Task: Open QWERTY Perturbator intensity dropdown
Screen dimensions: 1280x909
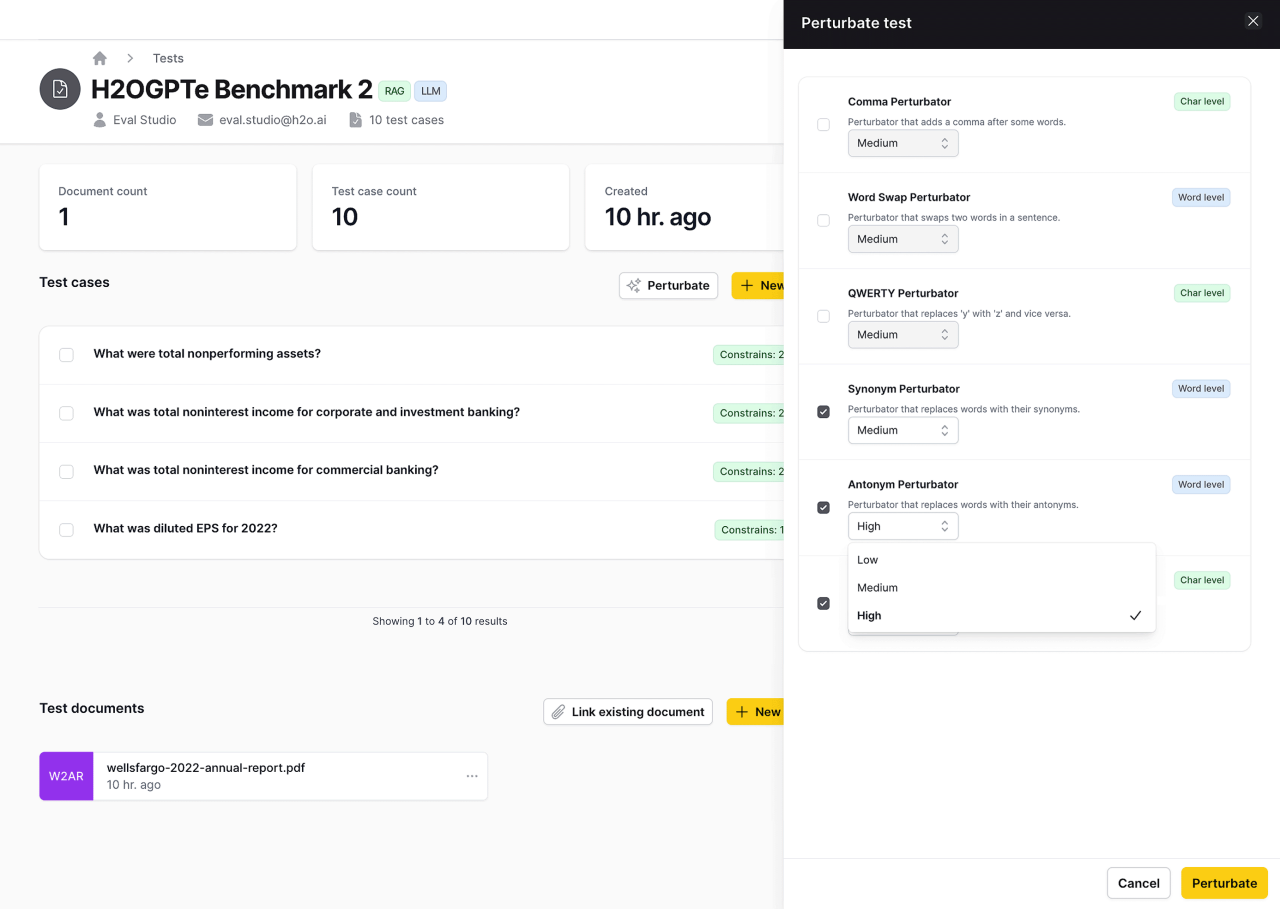Action: 902,335
